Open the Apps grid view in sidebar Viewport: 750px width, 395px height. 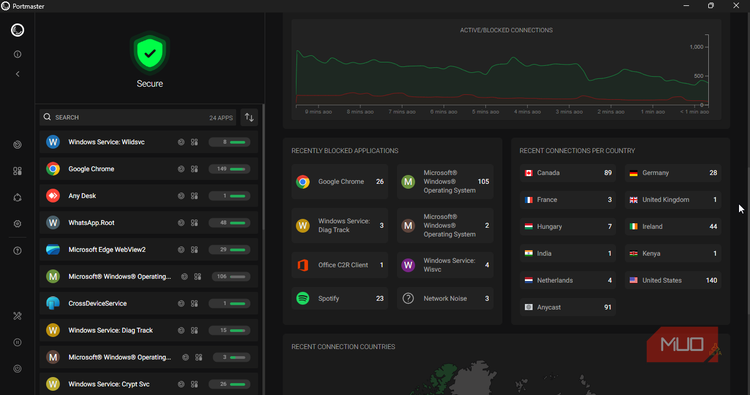(x=17, y=171)
